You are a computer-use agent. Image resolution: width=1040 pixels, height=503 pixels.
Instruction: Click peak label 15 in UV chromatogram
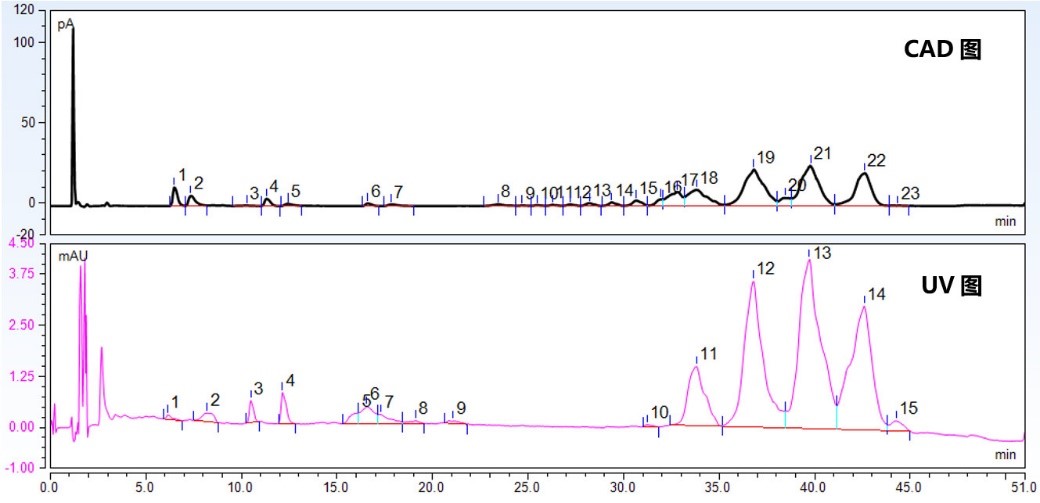908,409
